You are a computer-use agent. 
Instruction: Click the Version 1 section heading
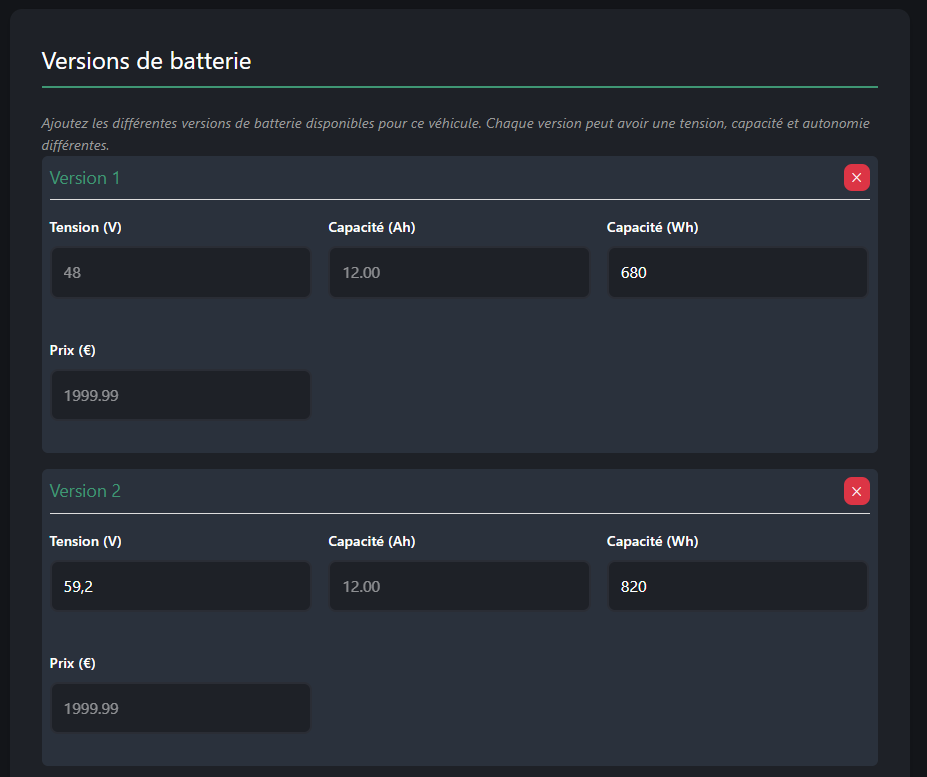tap(85, 178)
